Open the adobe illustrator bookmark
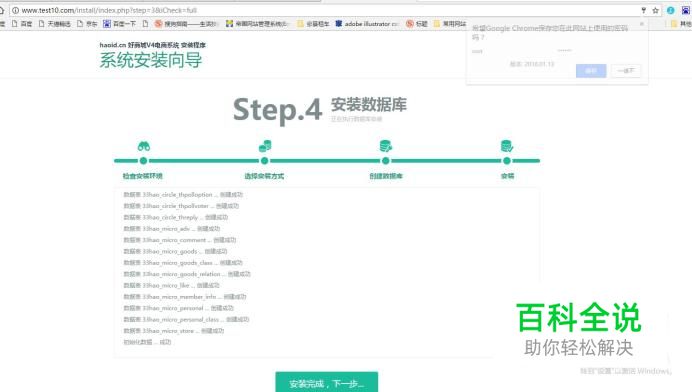The width and height of the screenshot is (692, 392). pos(367,24)
